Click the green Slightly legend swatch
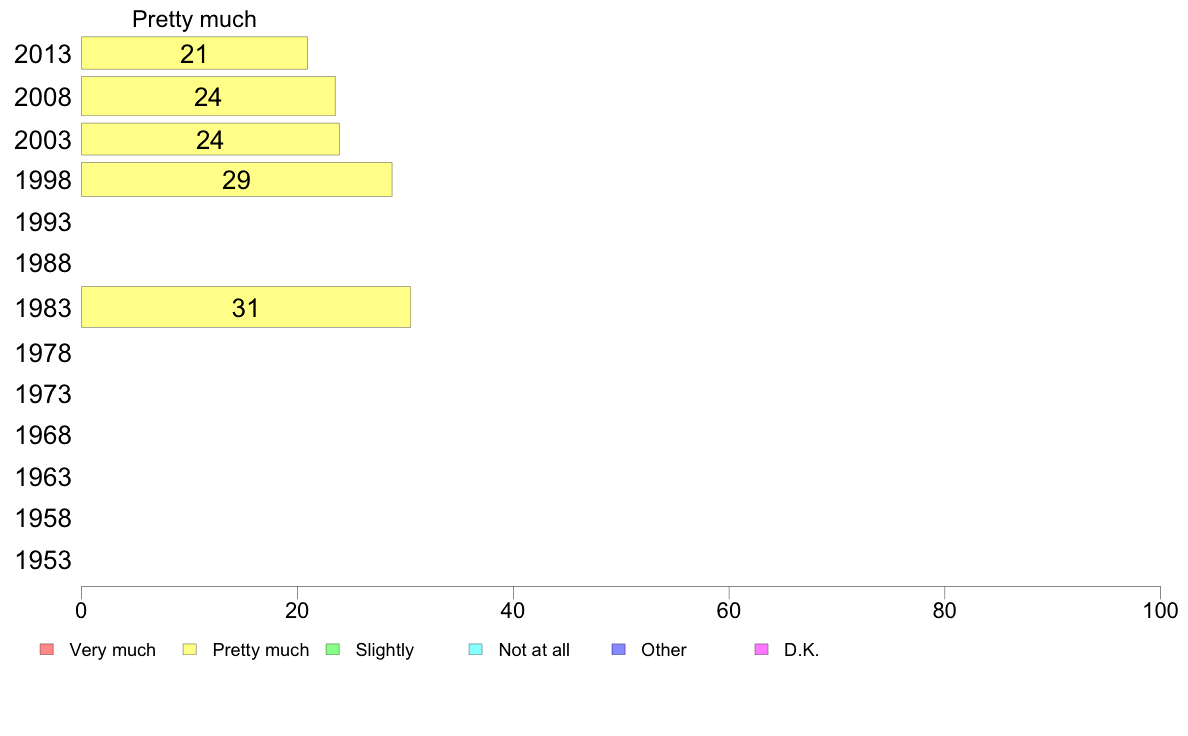Screen dimensions: 1188x736 pos(333,650)
